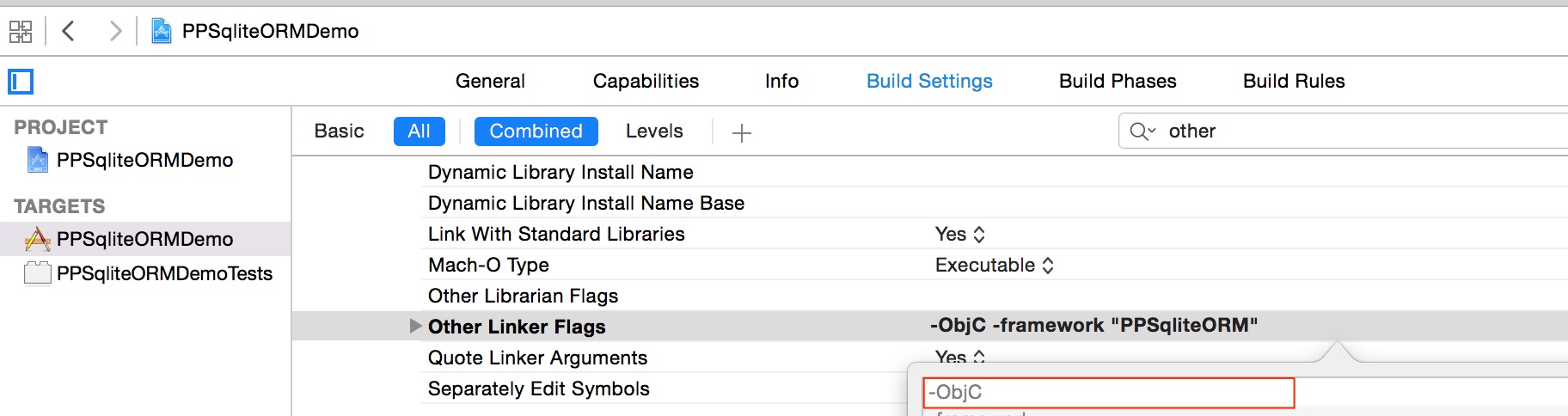Open the Build Phases tab

point(1118,81)
